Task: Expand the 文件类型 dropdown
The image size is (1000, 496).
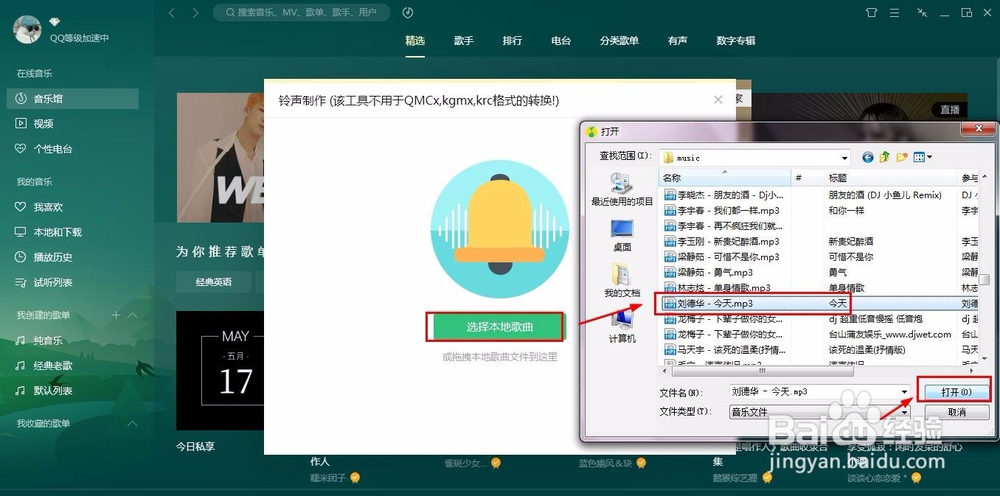Action: click(904, 412)
